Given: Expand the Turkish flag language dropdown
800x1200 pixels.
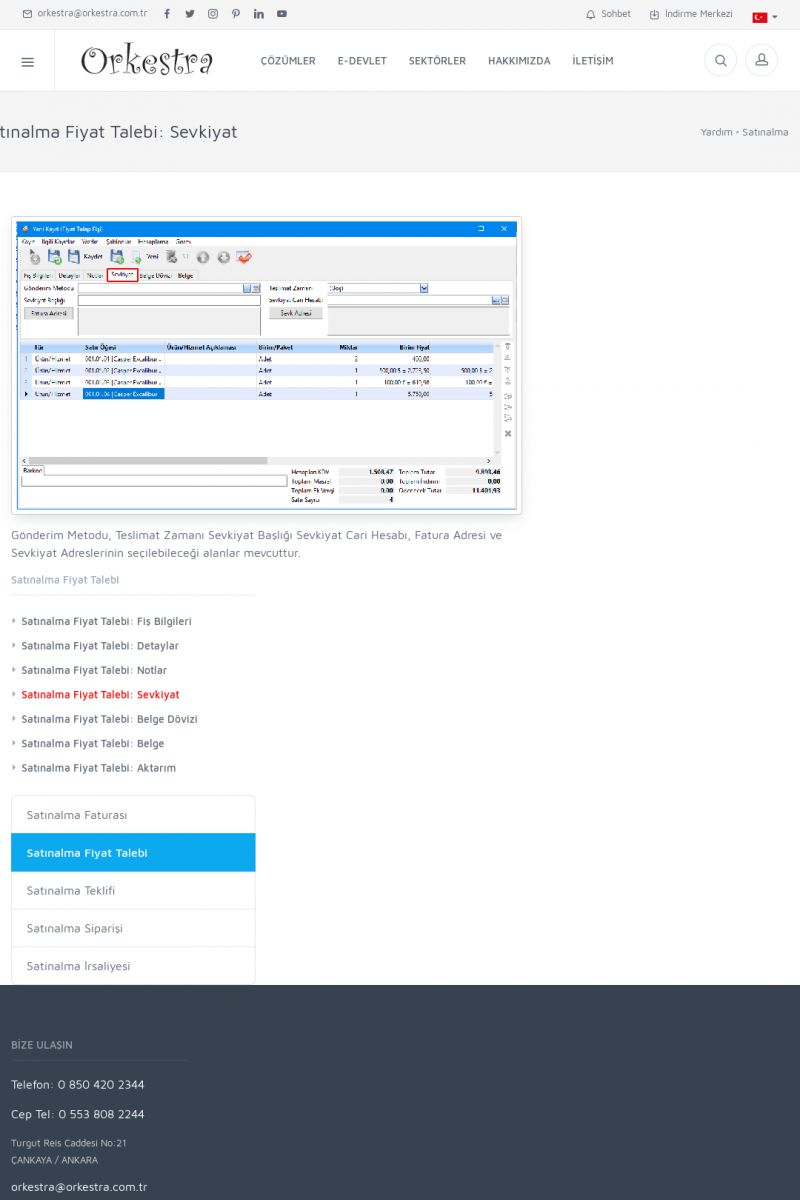Looking at the screenshot, I should [765, 17].
